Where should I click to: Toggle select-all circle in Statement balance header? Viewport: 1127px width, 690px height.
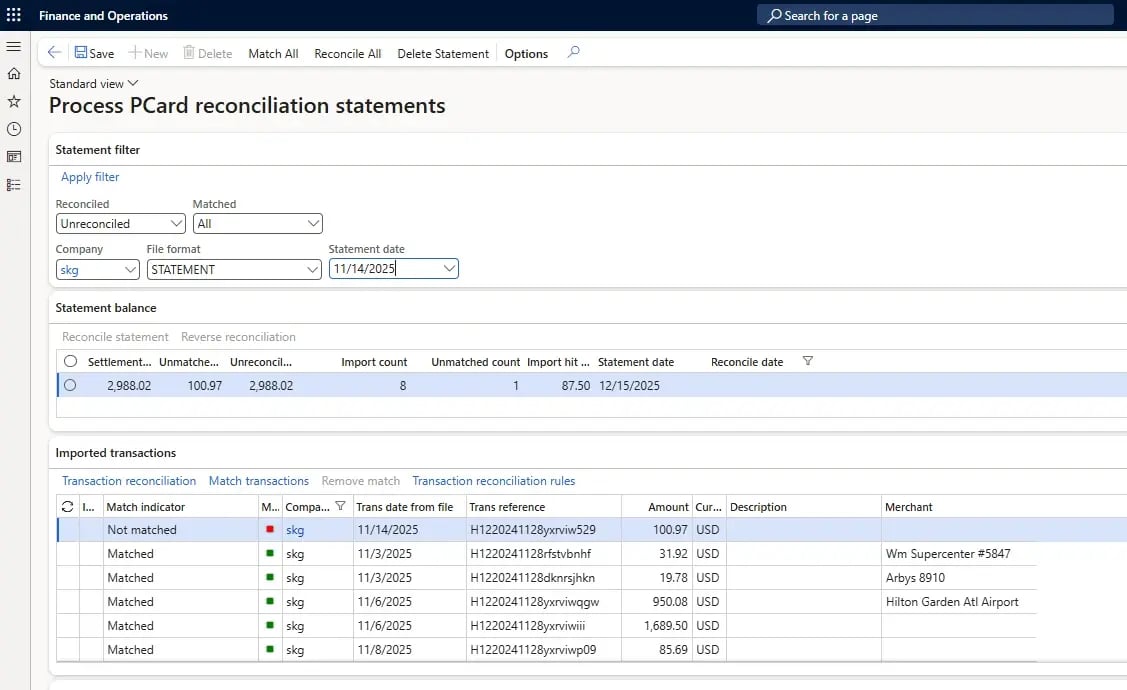pyautogui.click(x=70, y=361)
